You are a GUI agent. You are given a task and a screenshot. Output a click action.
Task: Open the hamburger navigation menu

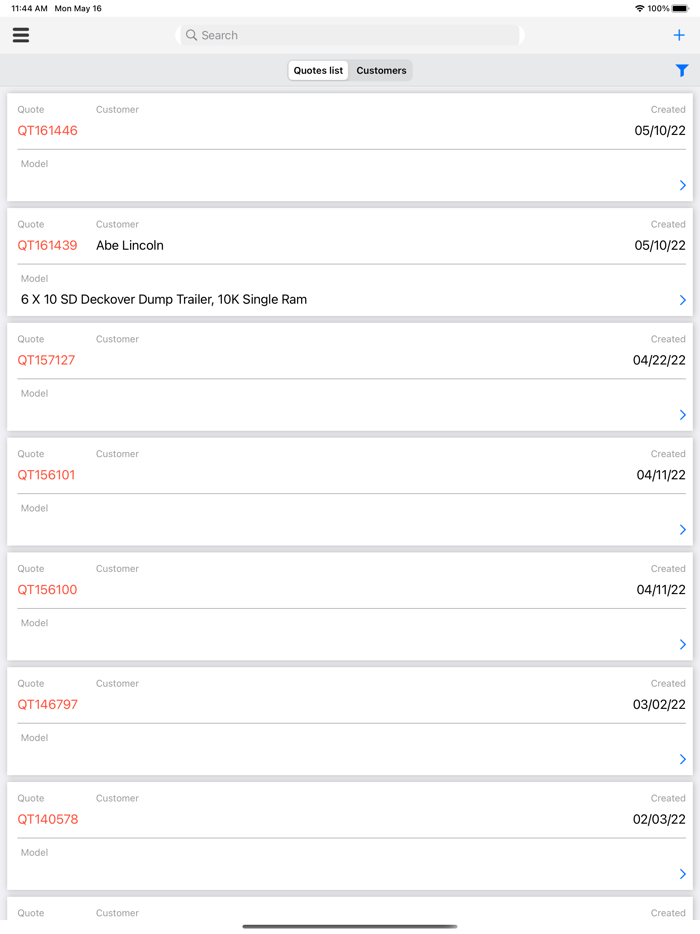click(20, 35)
